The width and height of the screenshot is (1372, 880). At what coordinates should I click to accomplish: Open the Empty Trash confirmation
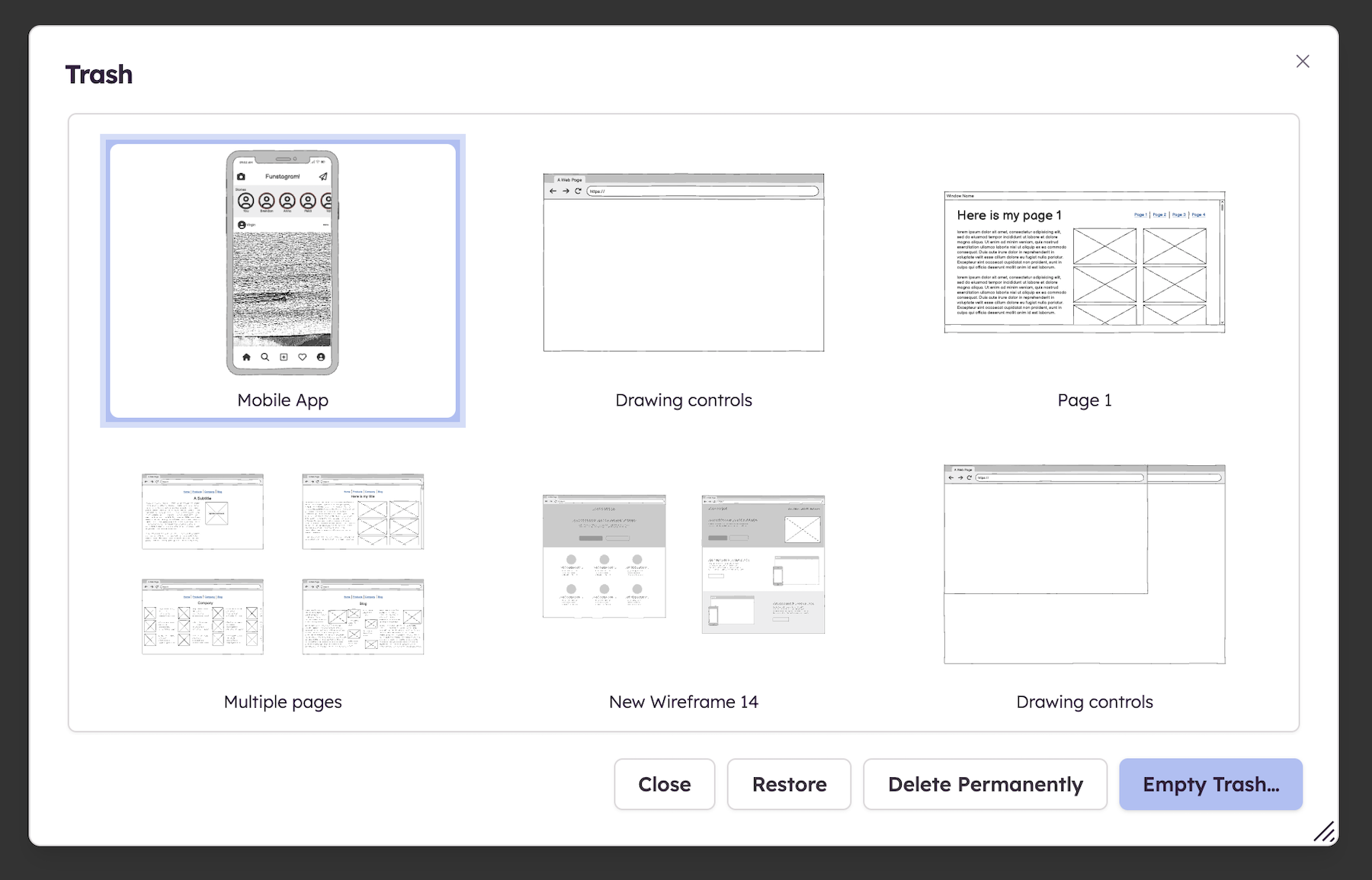(1210, 784)
